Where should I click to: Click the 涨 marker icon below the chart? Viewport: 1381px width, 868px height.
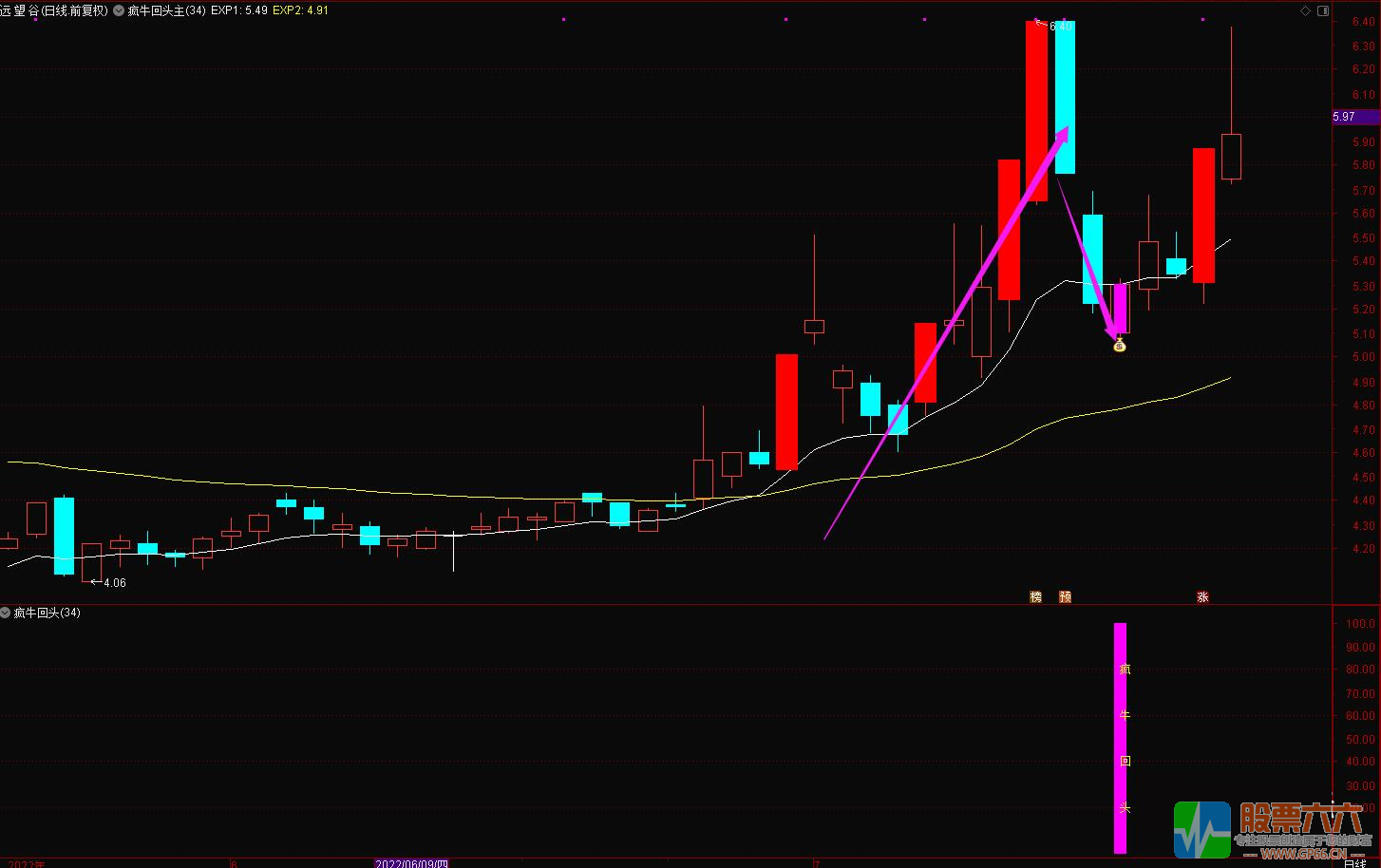tap(1202, 597)
